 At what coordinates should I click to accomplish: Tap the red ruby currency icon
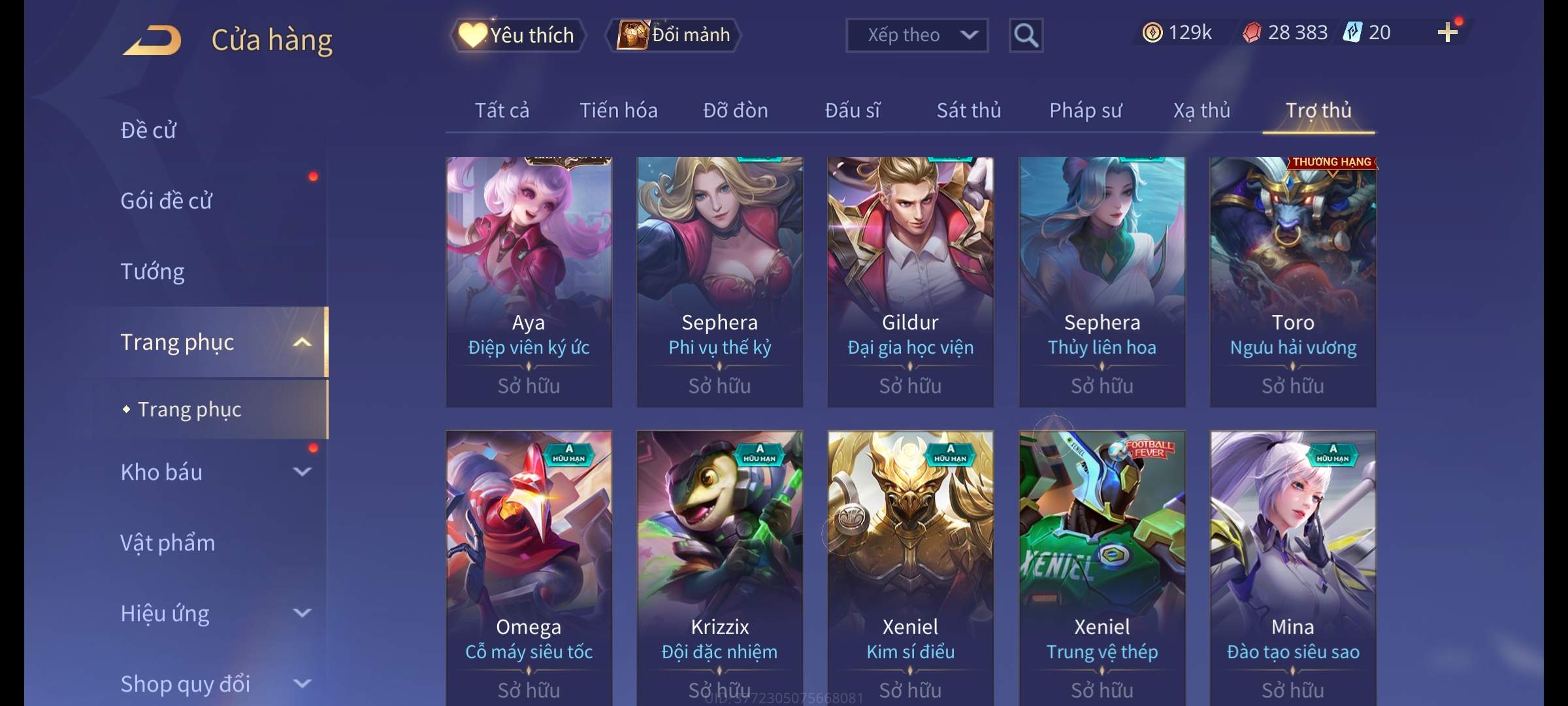pyautogui.click(x=1251, y=33)
